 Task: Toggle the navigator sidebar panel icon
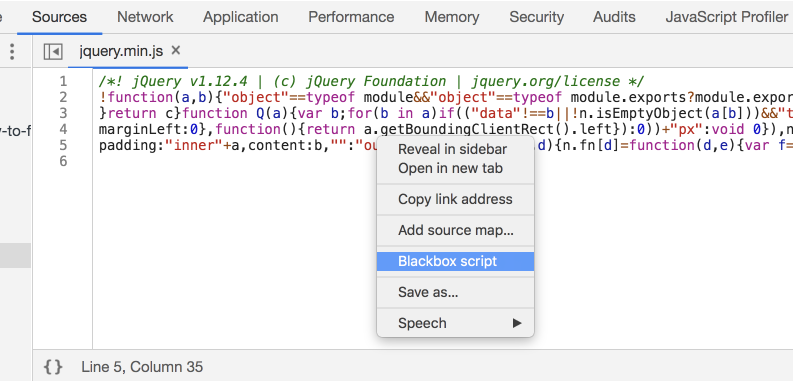[x=53, y=51]
